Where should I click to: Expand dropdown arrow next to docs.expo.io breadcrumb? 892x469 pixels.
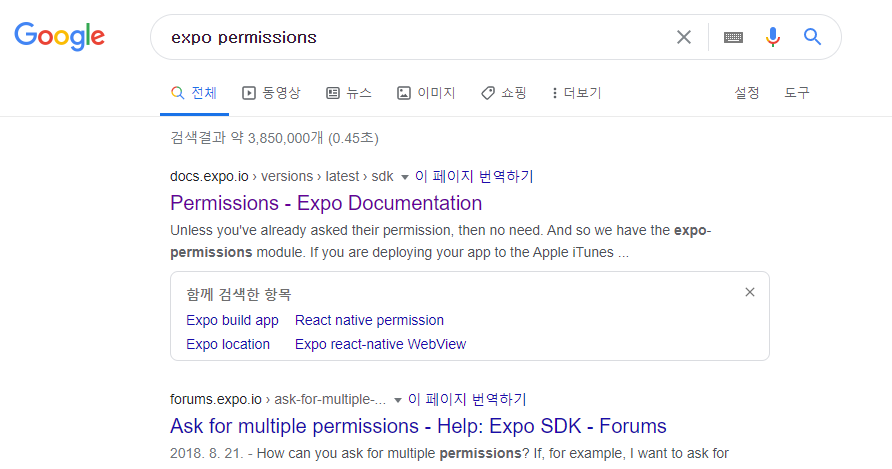pyautogui.click(x=404, y=177)
